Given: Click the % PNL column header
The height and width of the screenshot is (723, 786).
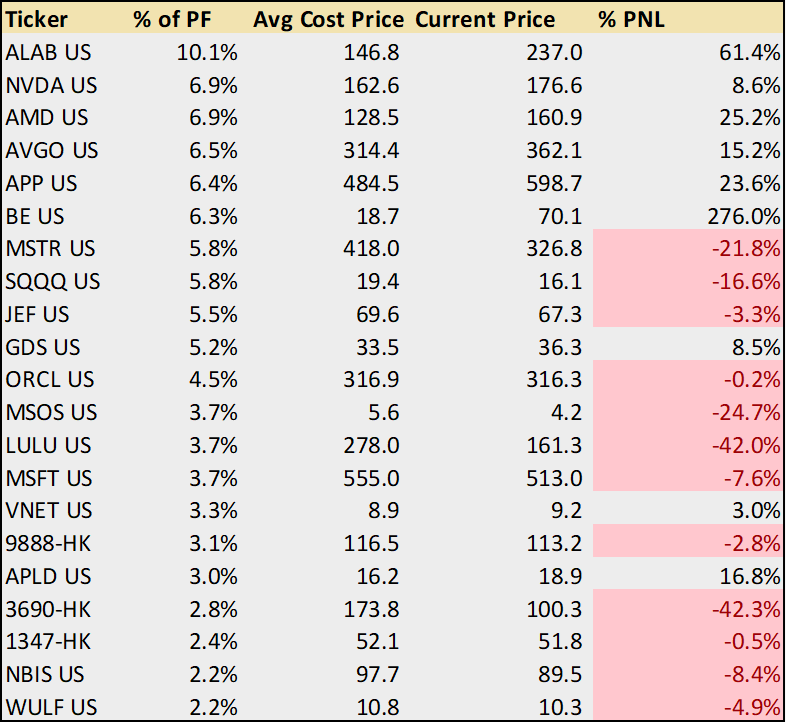Looking at the screenshot, I should coord(631,20).
